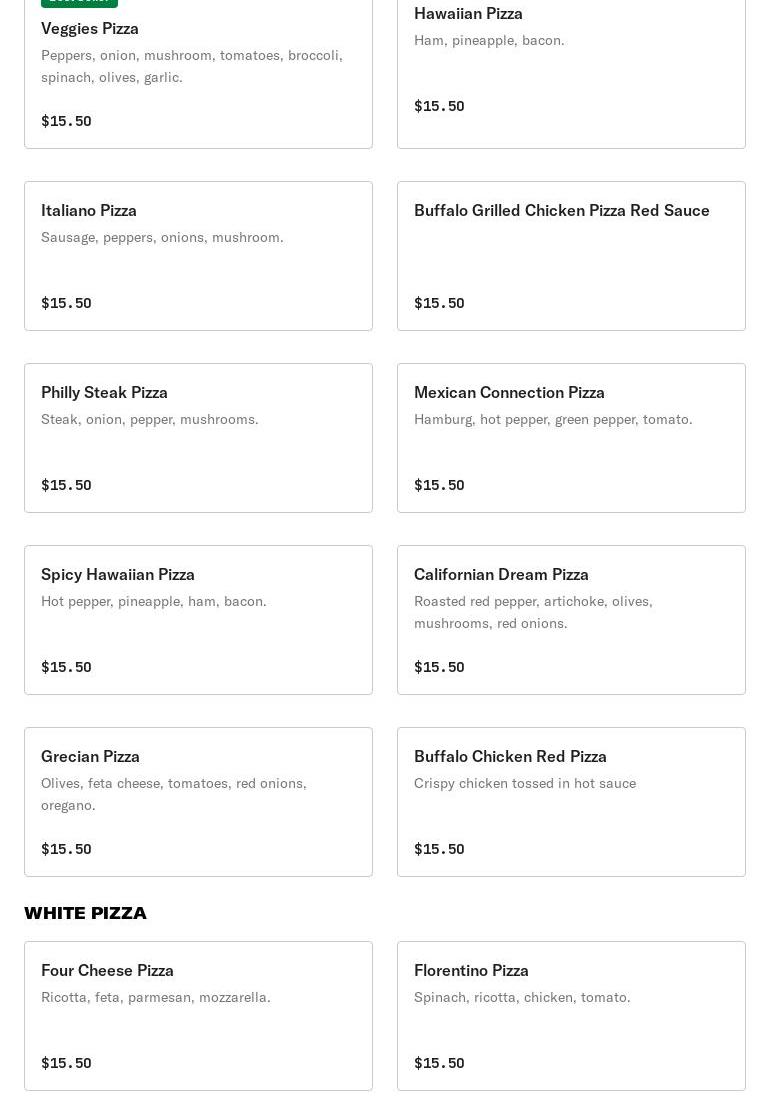Click the green badge above Veggies Pizza
770x1106 pixels.
(80, 3)
